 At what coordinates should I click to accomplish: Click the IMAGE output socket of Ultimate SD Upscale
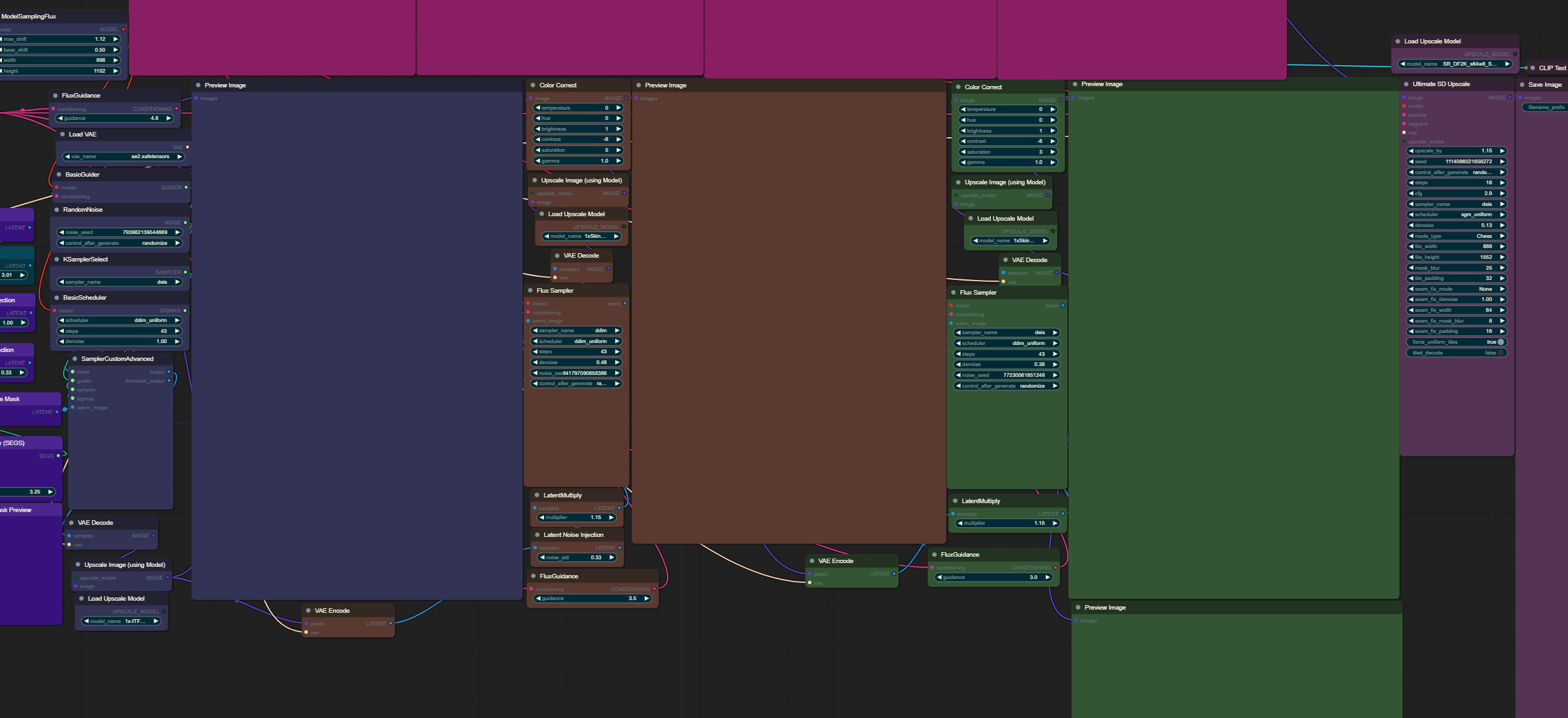pos(1509,98)
